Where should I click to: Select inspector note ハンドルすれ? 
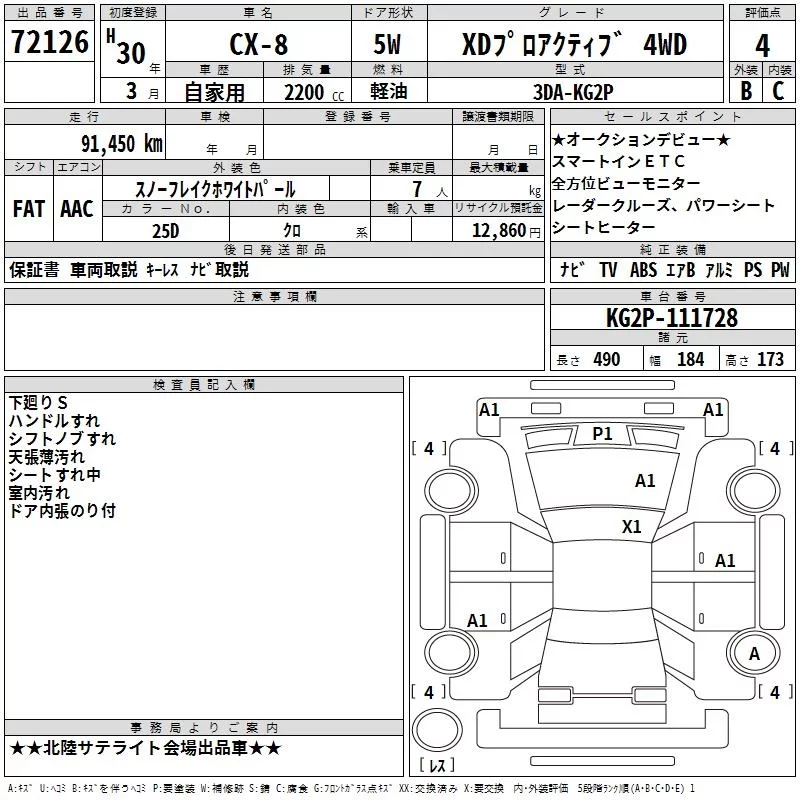coord(55,421)
